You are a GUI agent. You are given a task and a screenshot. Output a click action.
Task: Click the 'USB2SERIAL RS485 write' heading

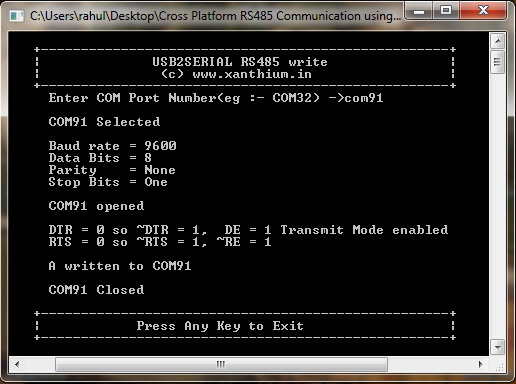[240, 62]
